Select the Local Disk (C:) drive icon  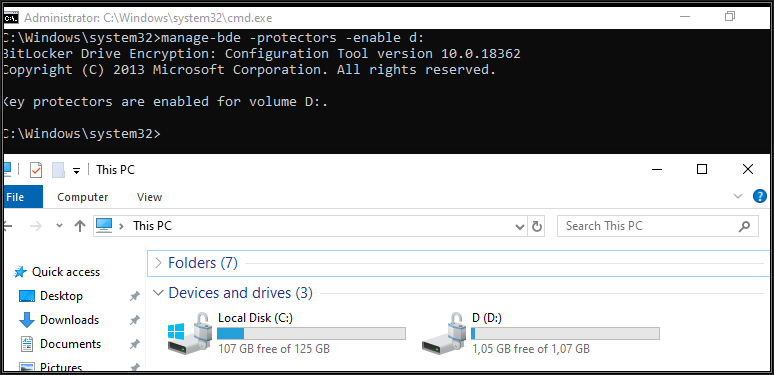190,332
